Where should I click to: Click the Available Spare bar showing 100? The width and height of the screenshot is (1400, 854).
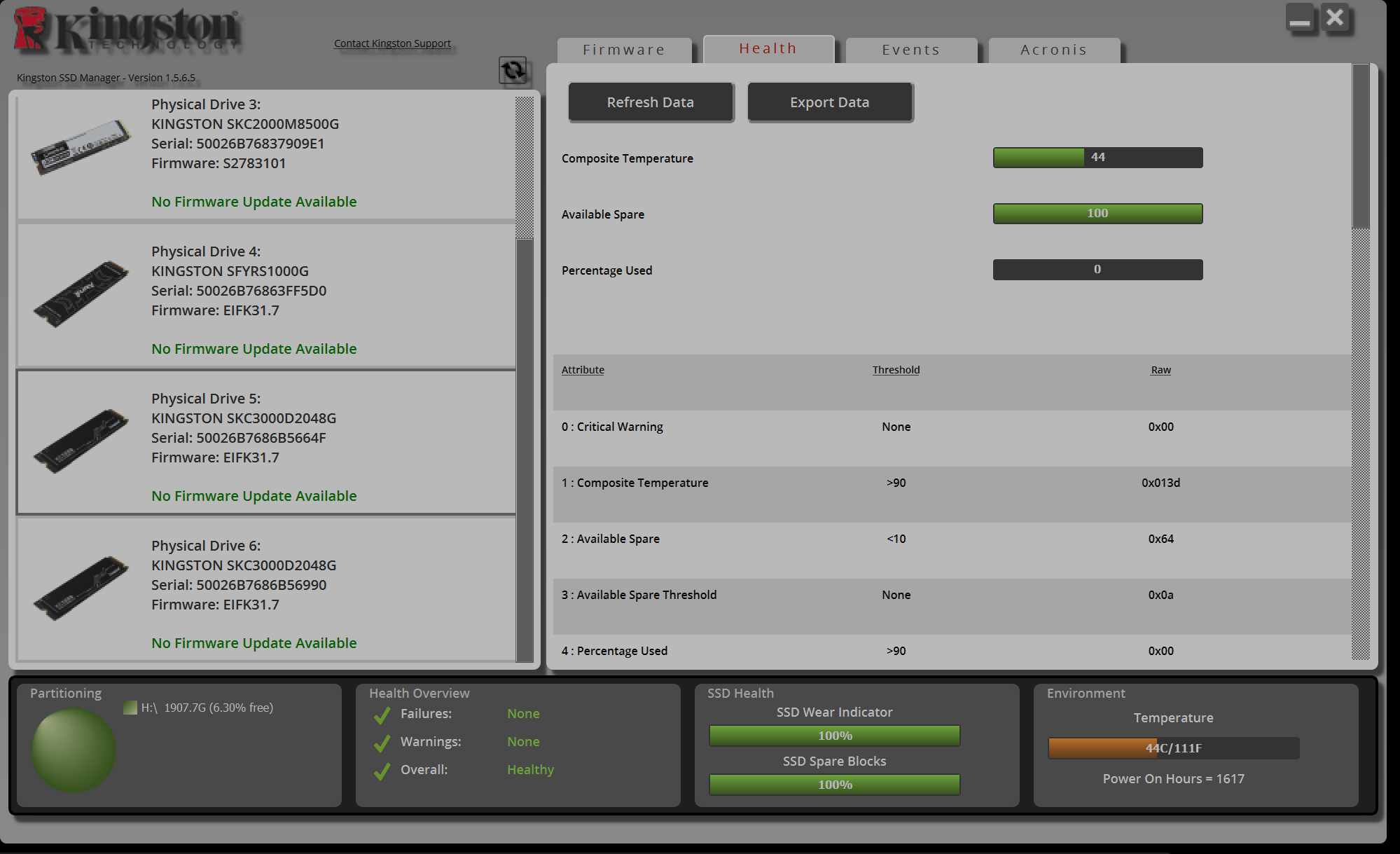1098,214
